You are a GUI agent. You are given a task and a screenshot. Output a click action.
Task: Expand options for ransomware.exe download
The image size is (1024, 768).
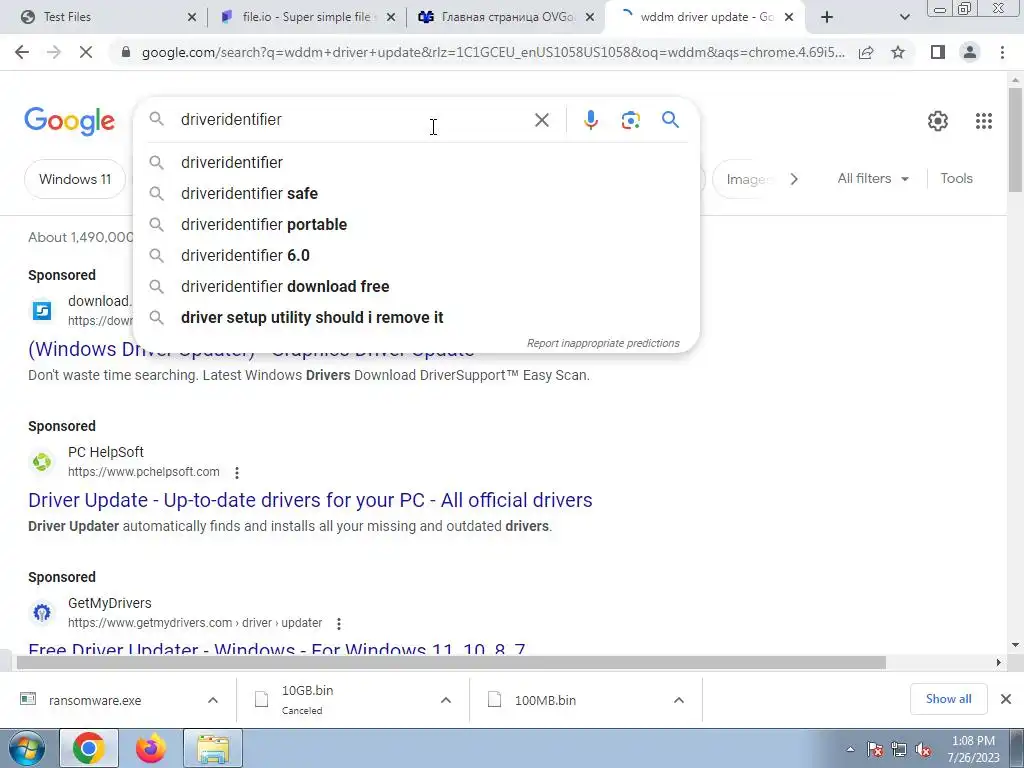tap(213, 700)
